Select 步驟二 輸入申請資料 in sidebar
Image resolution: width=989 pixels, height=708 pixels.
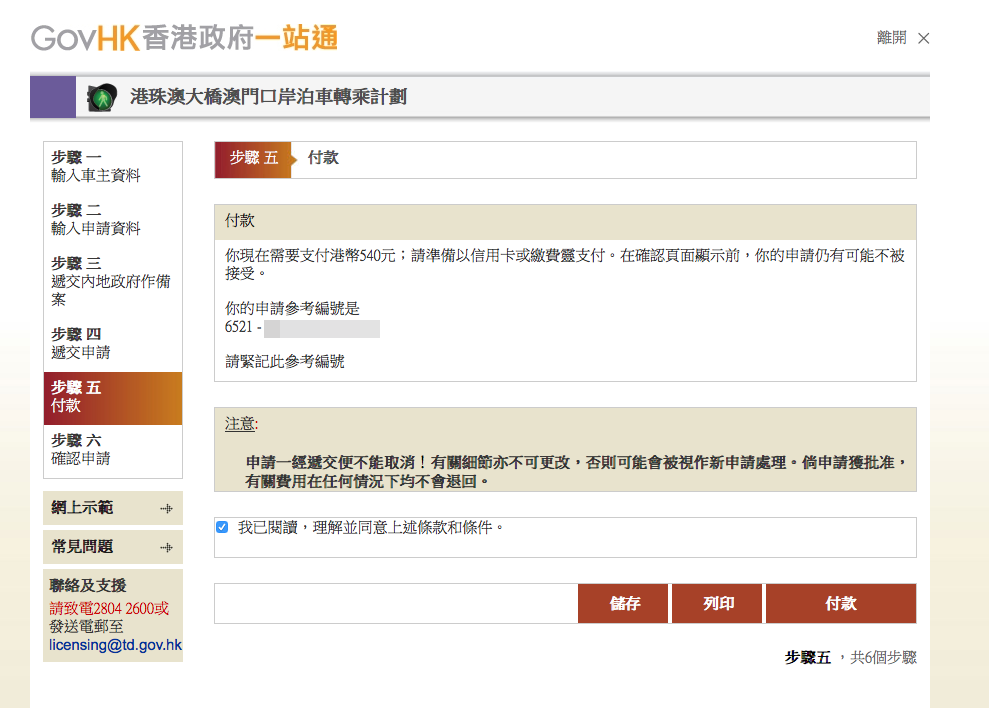click(96, 220)
